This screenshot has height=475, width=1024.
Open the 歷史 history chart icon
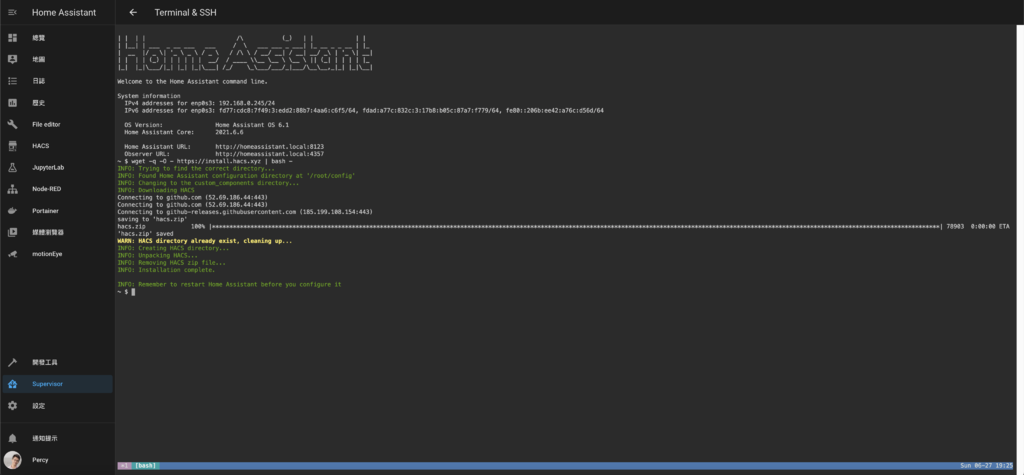pyautogui.click(x=12, y=103)
